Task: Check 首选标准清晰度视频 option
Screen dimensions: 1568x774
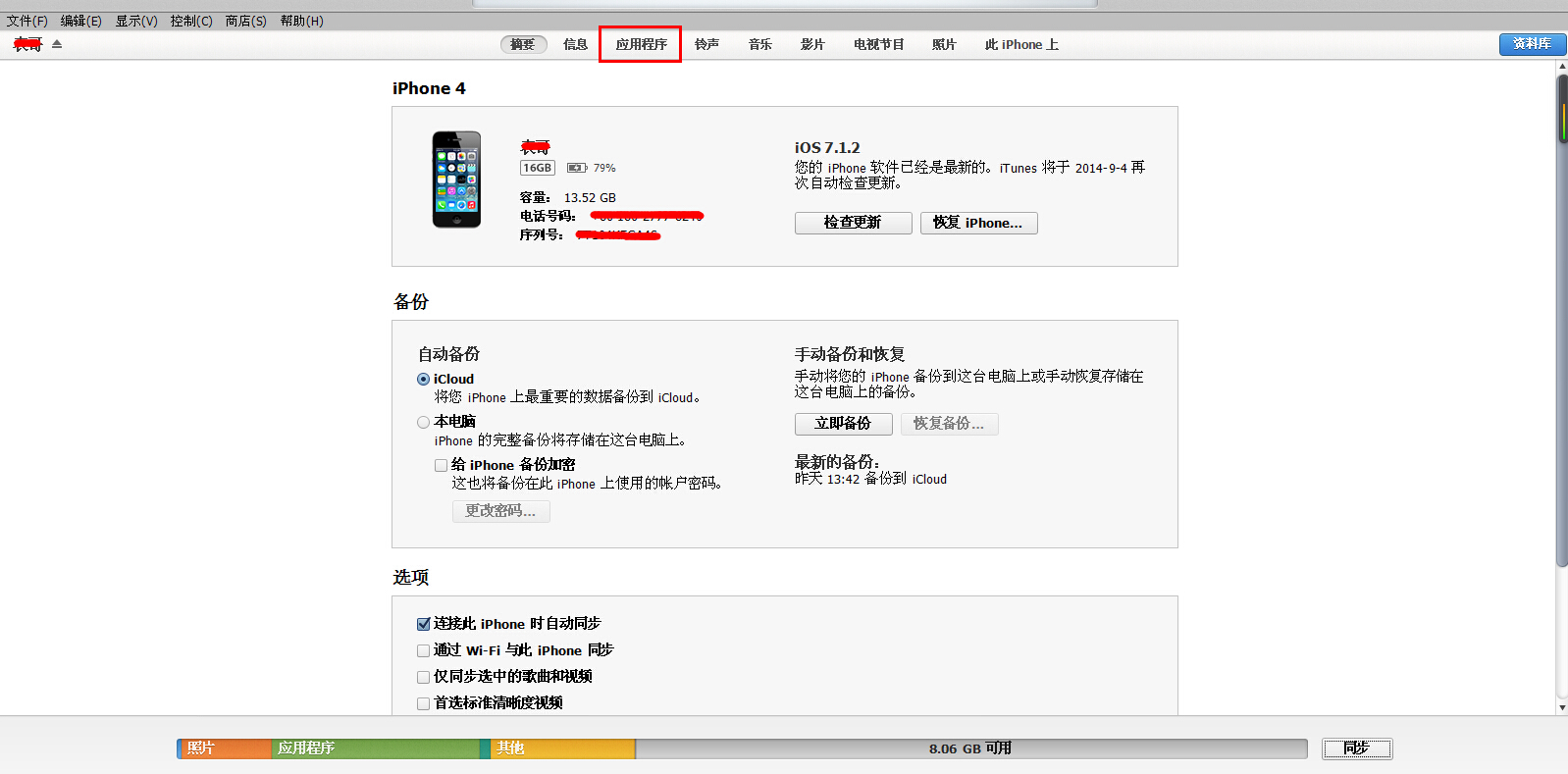Action: tap(423, 703)
